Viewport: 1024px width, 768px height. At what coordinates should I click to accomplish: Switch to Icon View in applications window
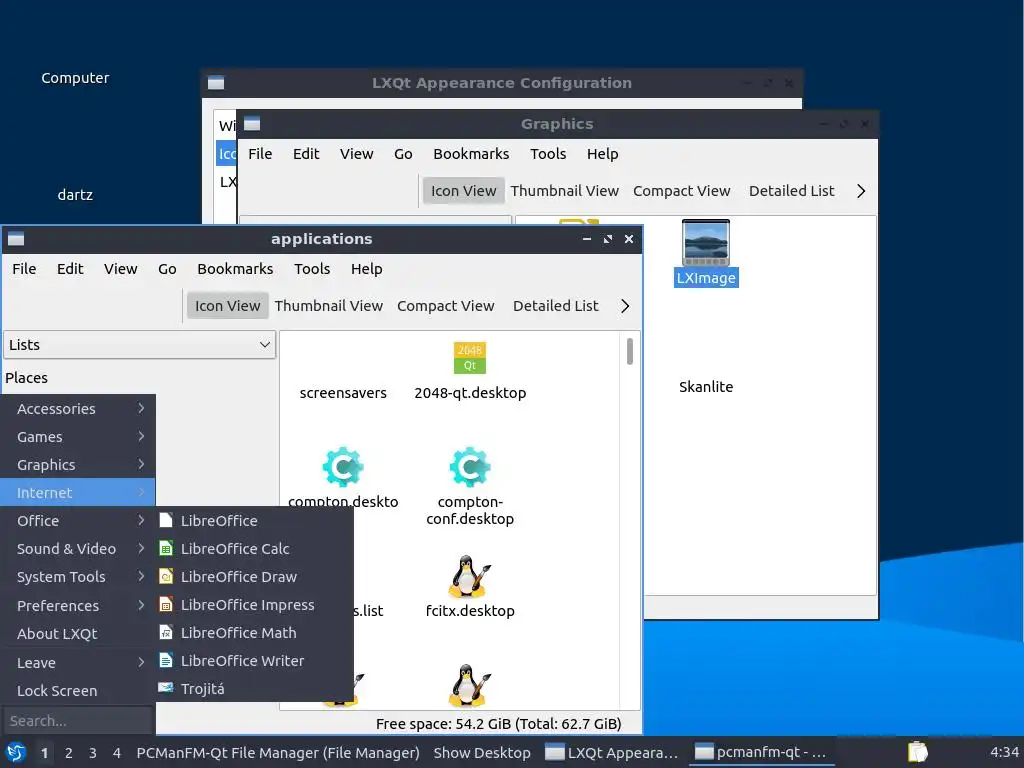click(x=227, y=306)
